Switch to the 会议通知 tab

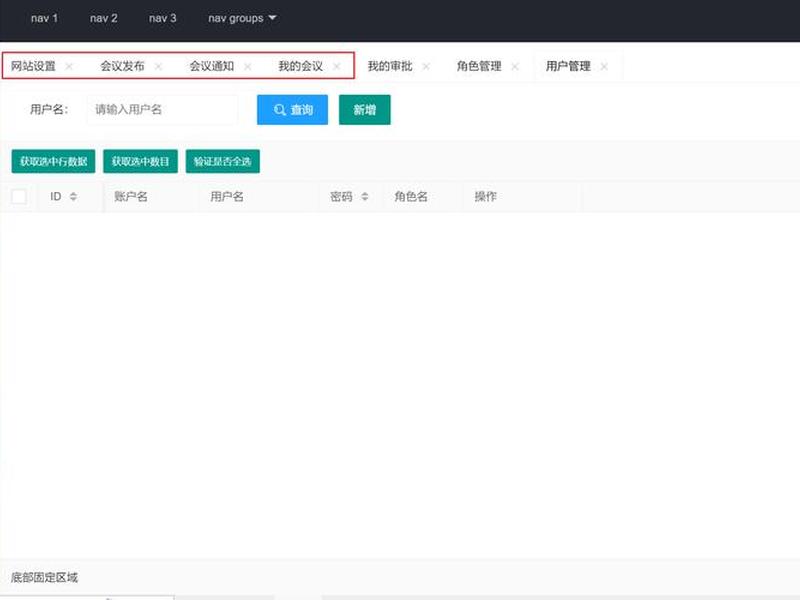click(212, 66)
